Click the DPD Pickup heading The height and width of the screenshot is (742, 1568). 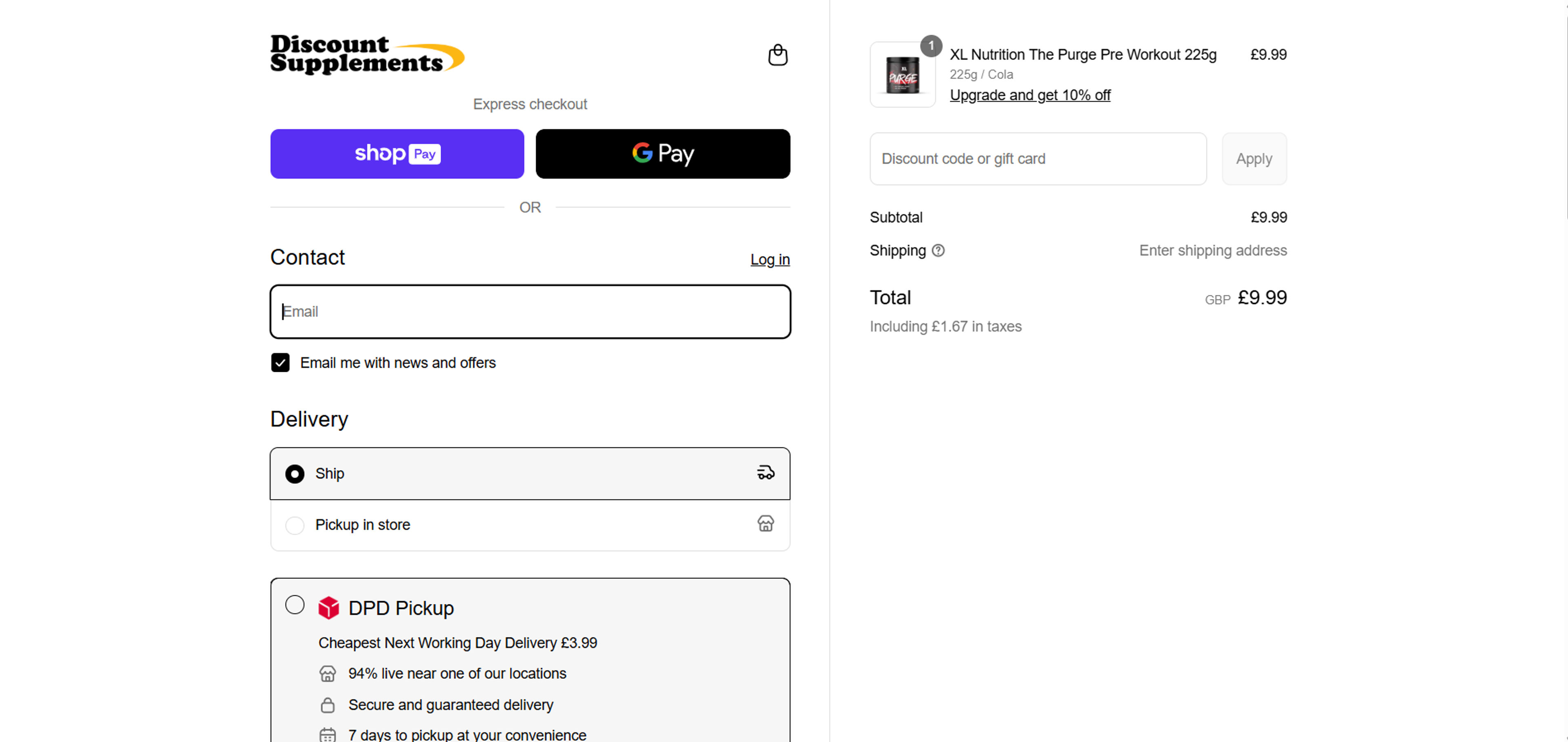[401, 608]
